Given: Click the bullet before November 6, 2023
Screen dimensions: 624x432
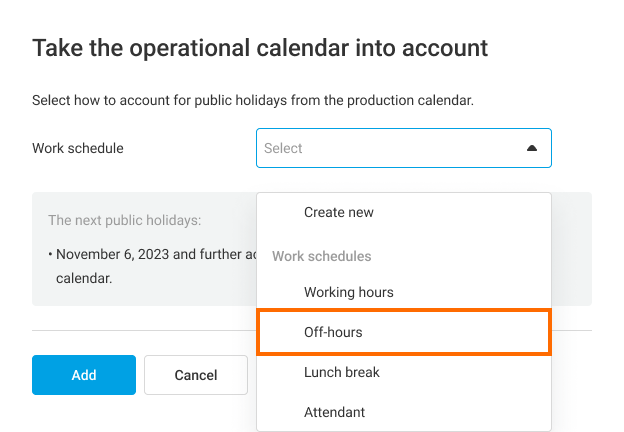Looking at the screenshot, I should click(x=50, y=254).
